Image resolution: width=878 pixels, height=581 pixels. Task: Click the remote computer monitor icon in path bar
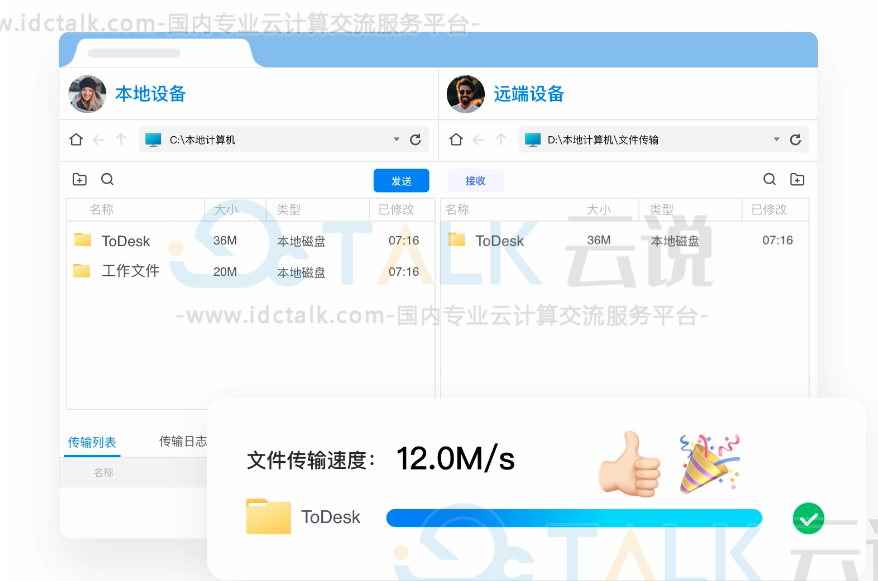(533, 139)
